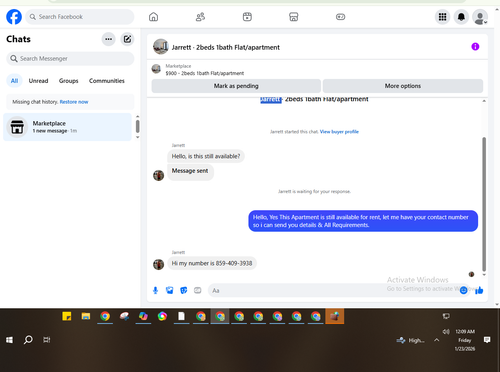
Task: Open Task View on the taskbar
Action: (x=47, y=340)
